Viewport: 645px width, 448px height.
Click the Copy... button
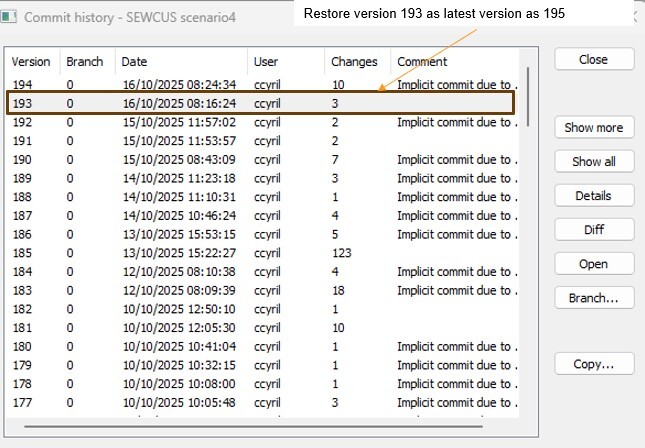[x=593, y=364]
